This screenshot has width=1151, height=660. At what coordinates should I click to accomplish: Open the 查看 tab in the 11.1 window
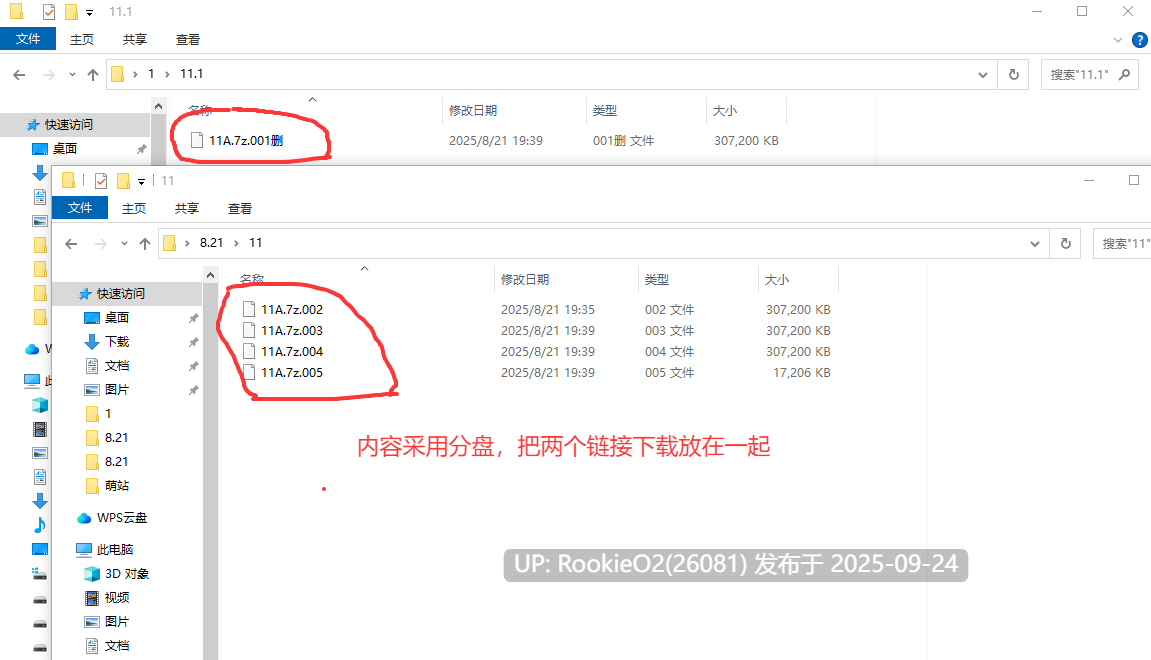coord(187,40)
